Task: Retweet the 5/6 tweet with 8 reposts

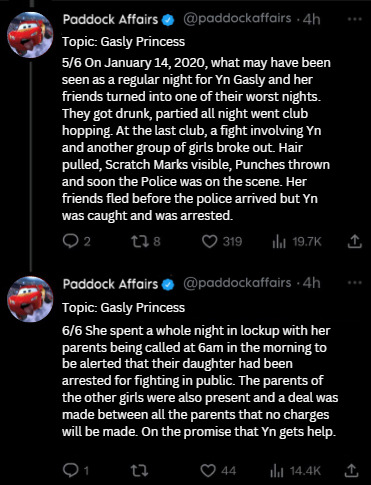Action: 146,241
